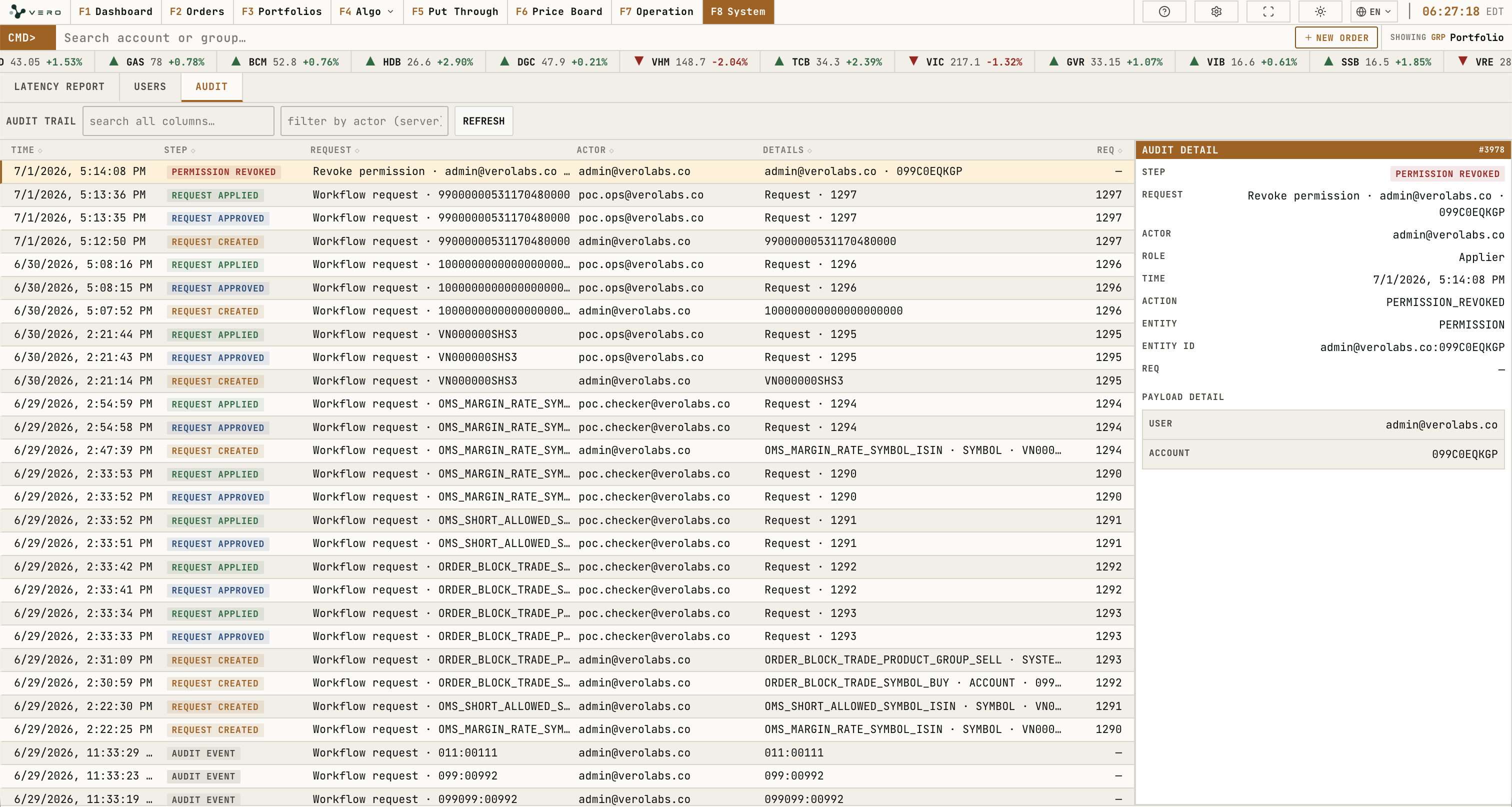
Task: Expand the F4 Algo menu chevron
Action: 391,11
